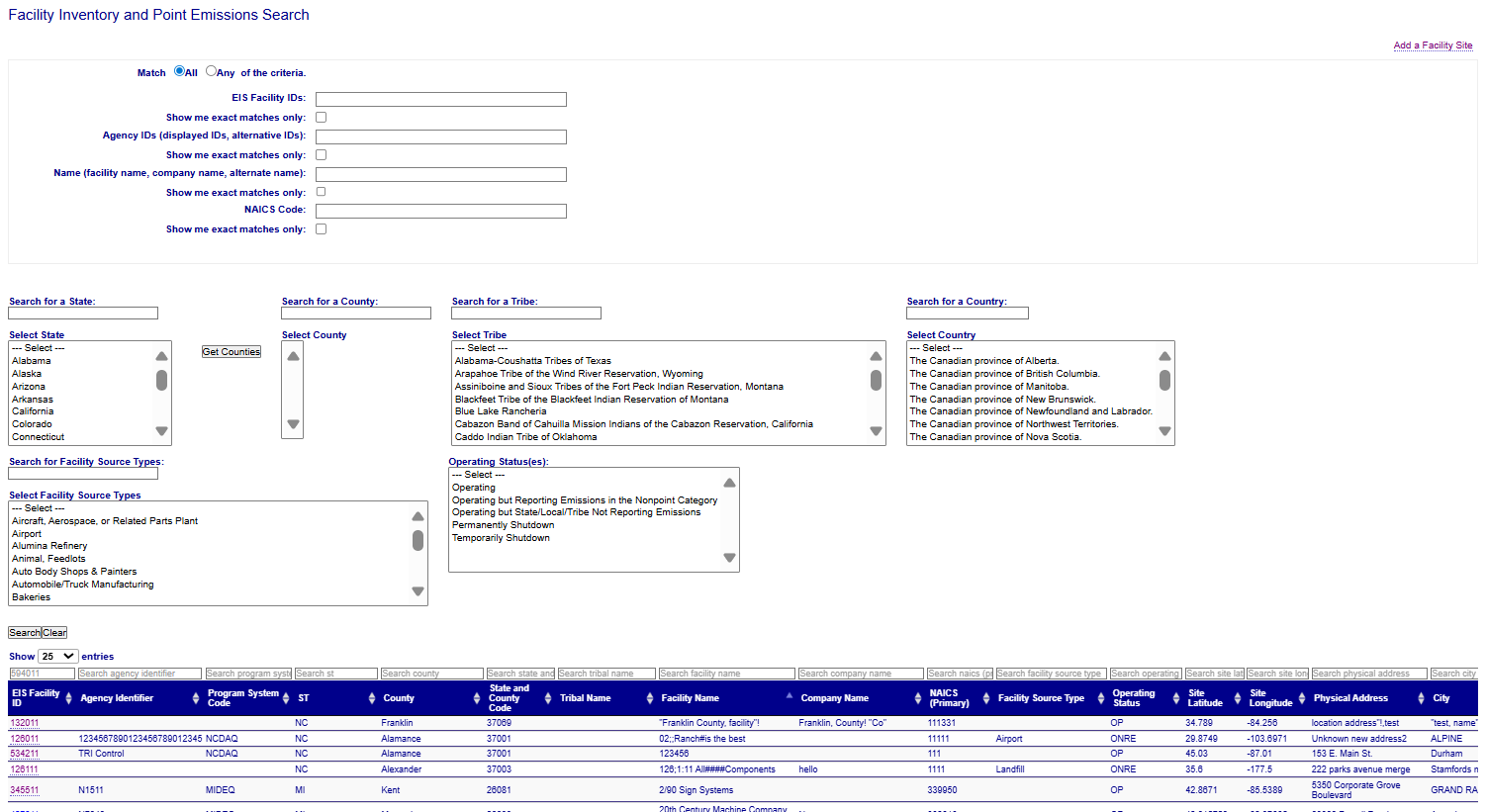Click the Name search input field
Viewport: 1486px width, 812px height.
441,174
